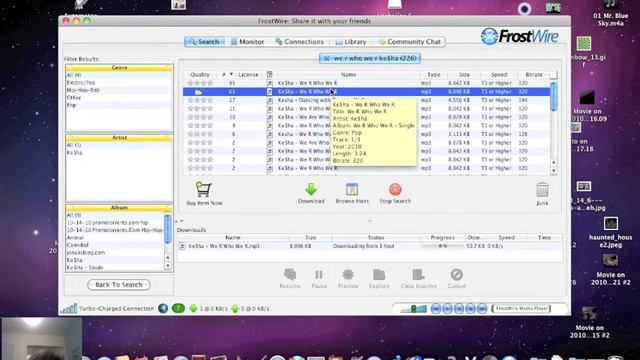The image size is (640, 360).
Task: Adjust the media player volume slider
Action: (413, 309)
